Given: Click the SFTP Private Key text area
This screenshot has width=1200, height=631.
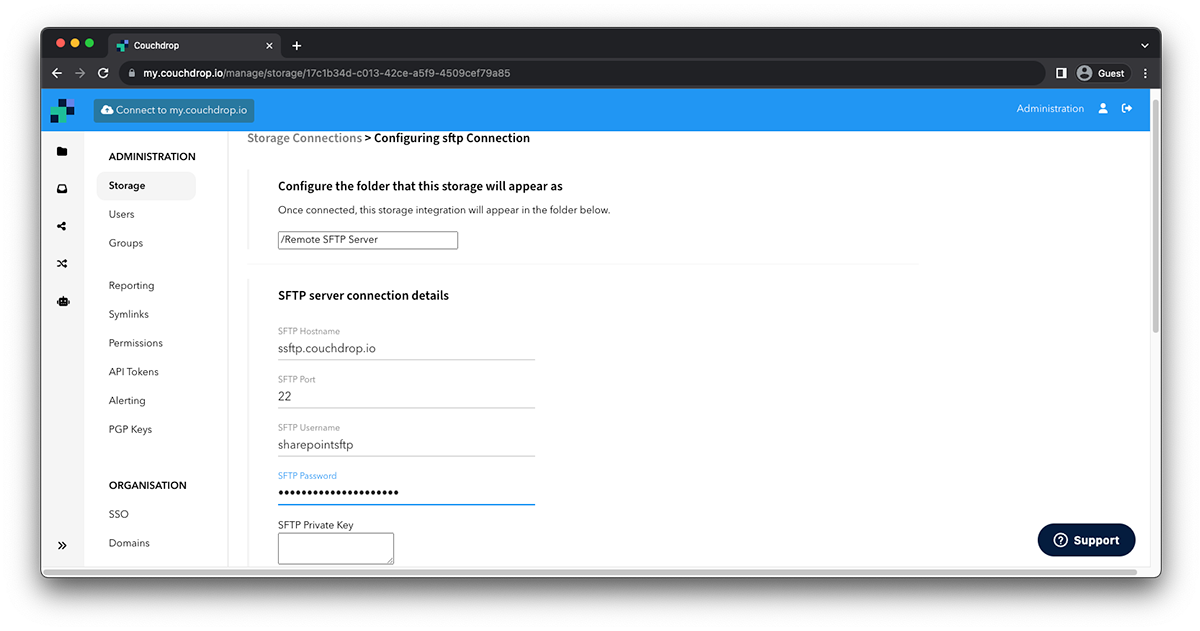Looking at the screenshot, I should (335, 548).
